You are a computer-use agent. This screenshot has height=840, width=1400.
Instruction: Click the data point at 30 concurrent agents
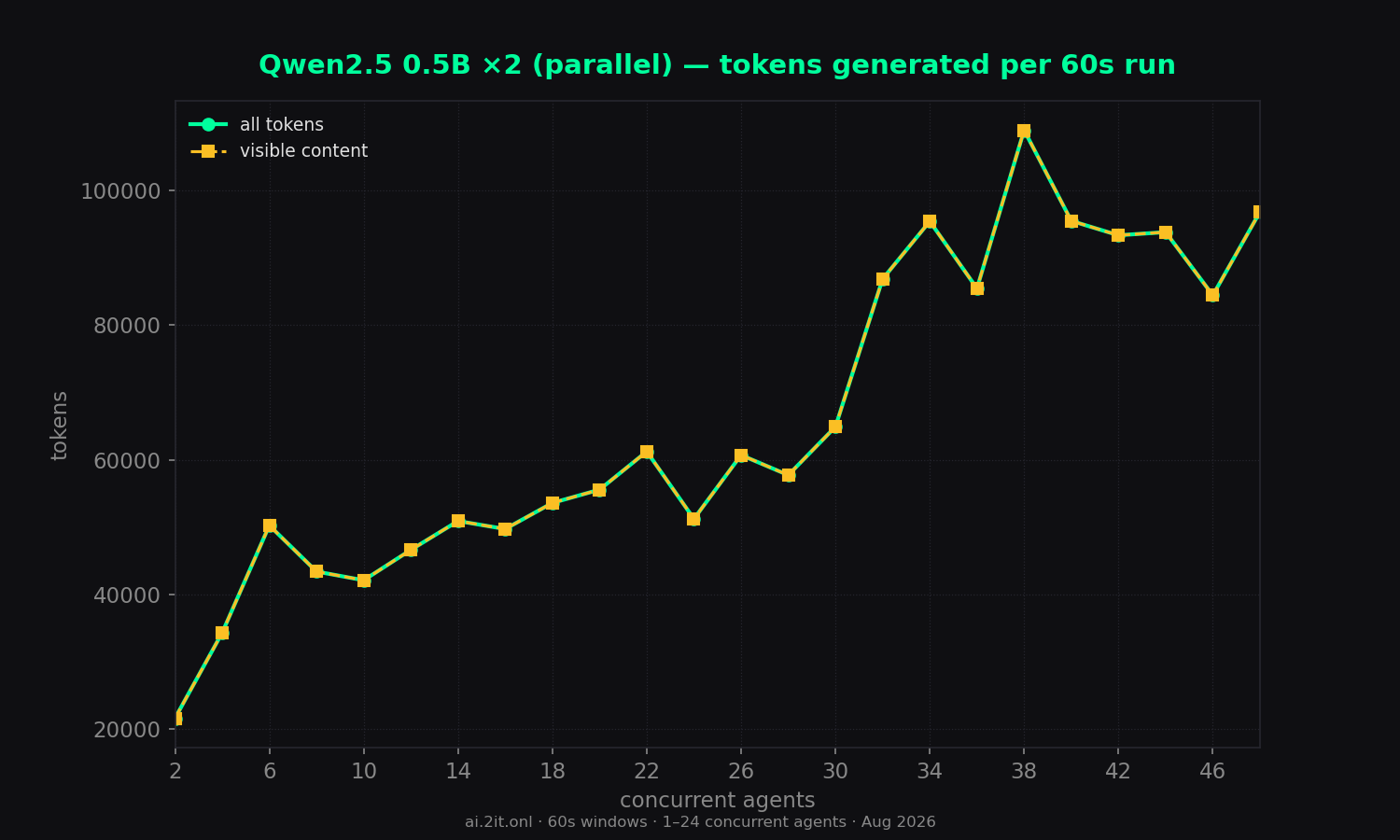[x=835, y=427]
